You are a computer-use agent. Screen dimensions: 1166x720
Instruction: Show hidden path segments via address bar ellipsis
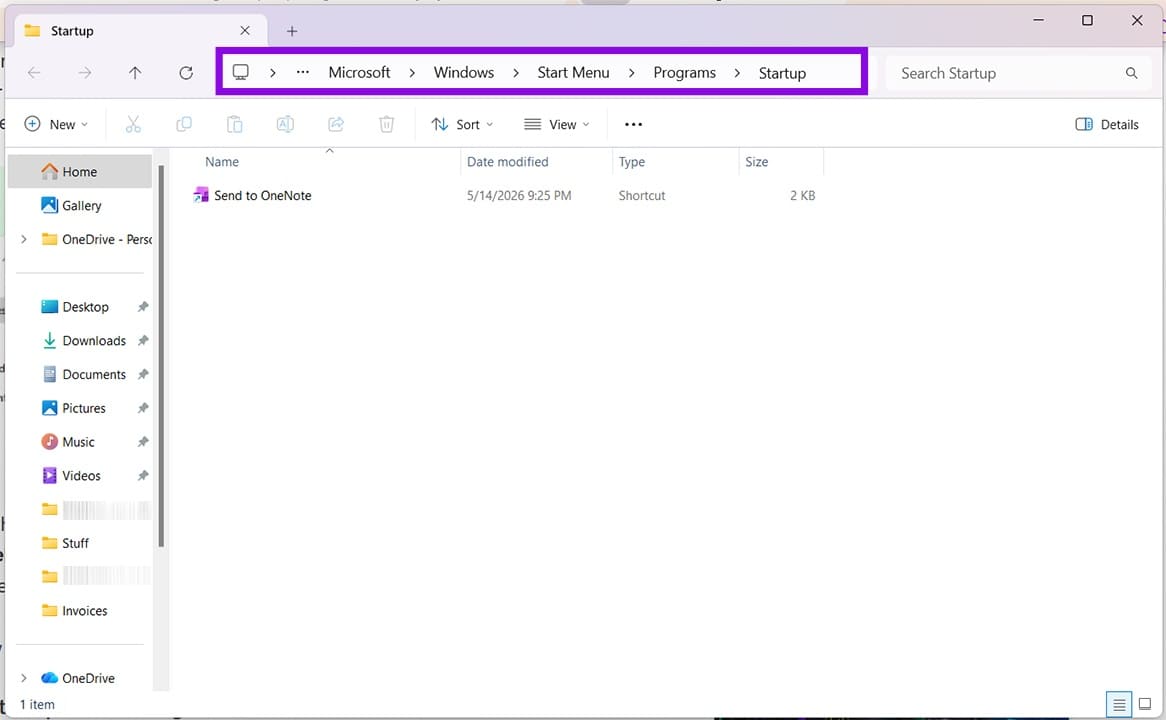pos(303,72)
